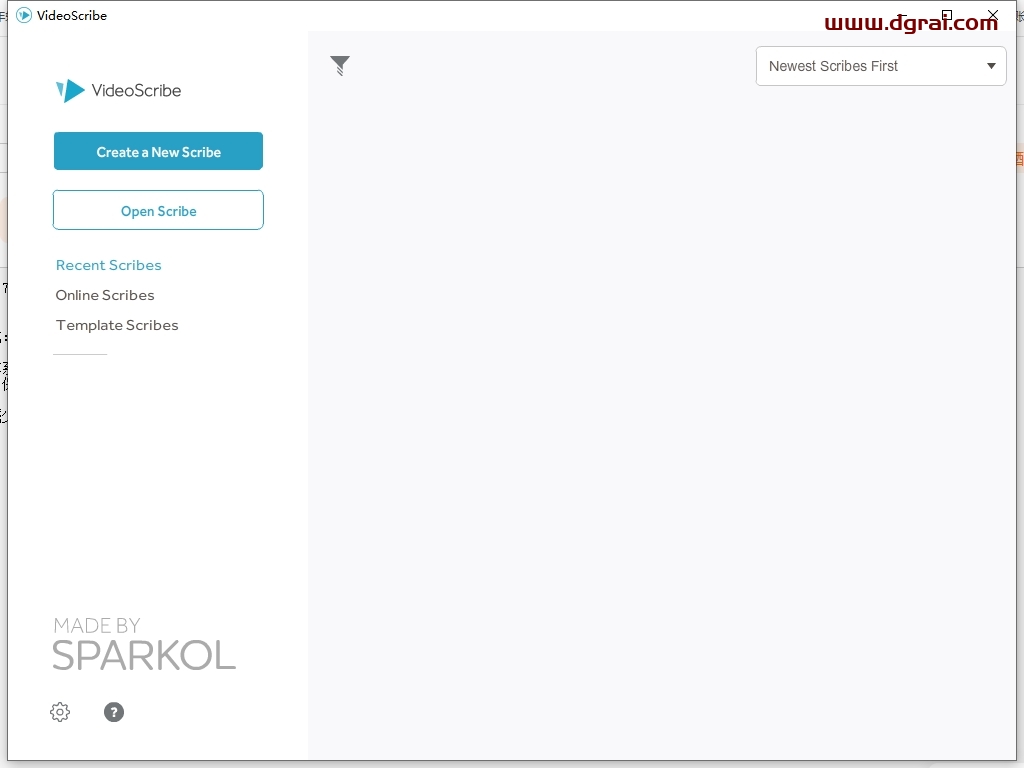Select Recent Scribes in sidebar
This screenshot has width=1024, height=768.
click(108, 265)
